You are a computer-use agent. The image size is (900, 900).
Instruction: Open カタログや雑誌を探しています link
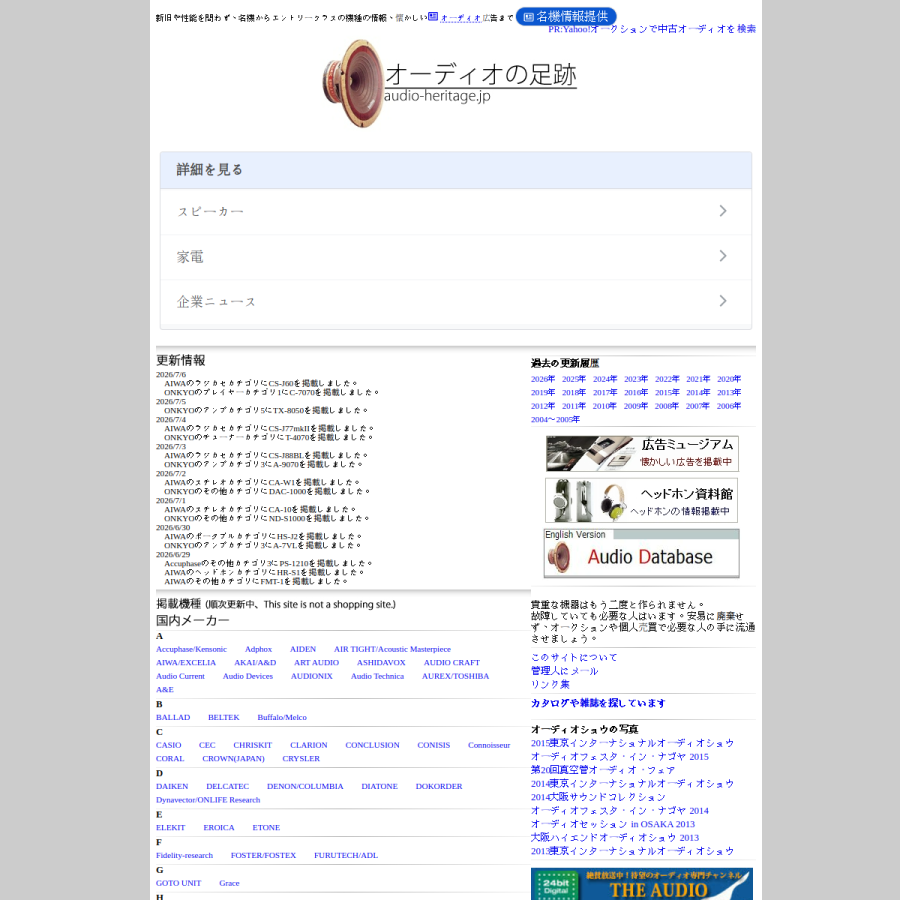598,703
